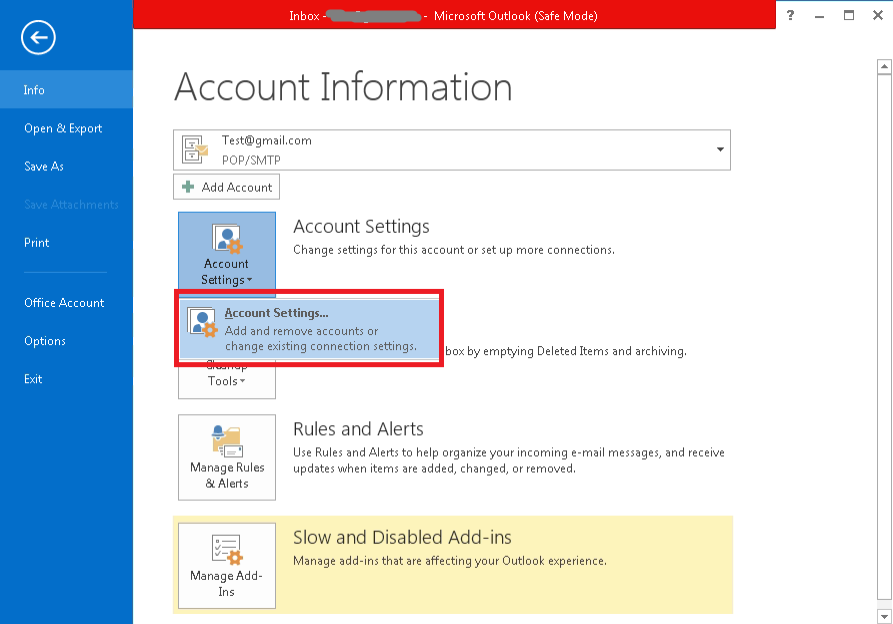
Task: Click the Manage Rules & Alerts bell-folder icon
Action: (x=227, y=441)
